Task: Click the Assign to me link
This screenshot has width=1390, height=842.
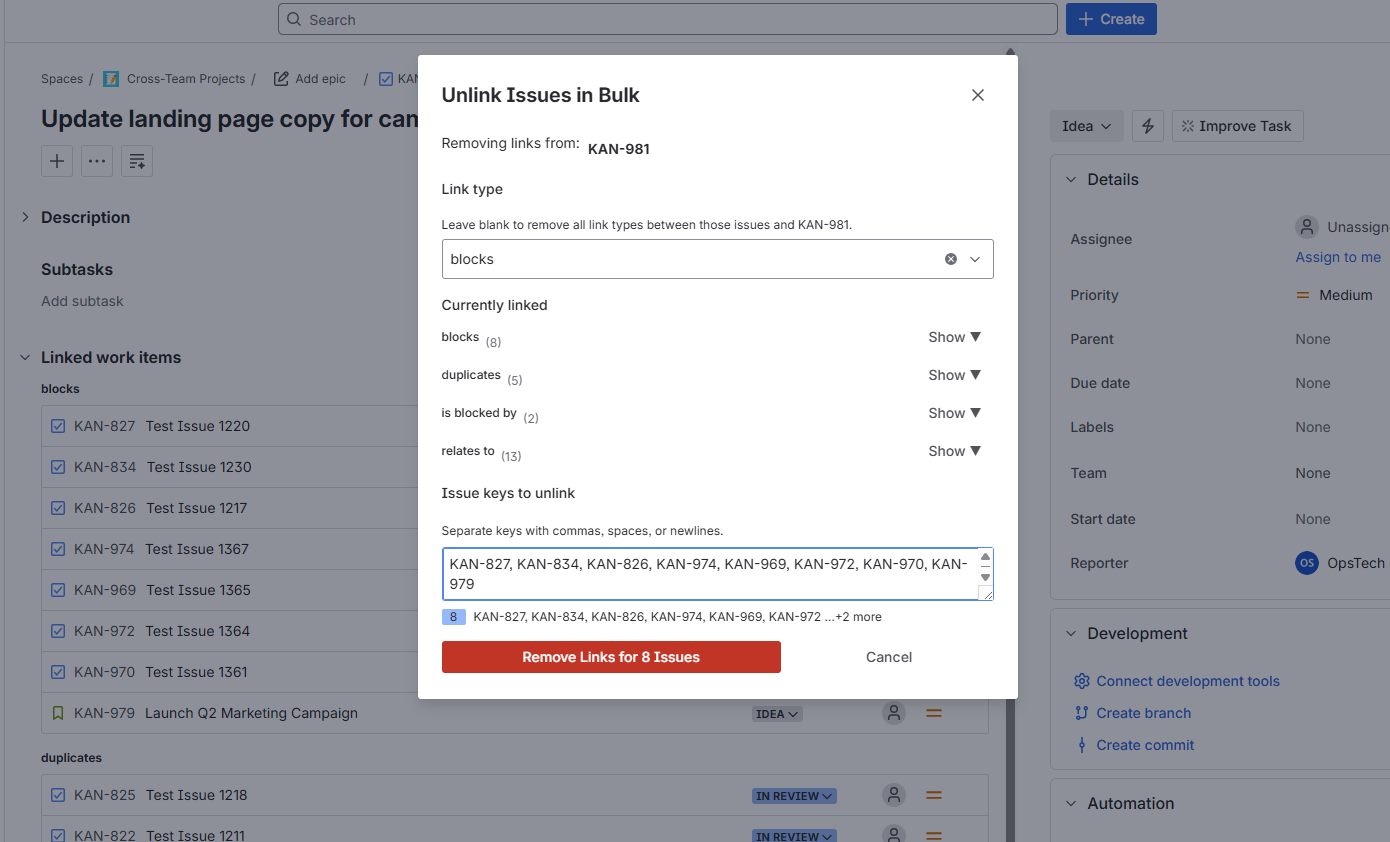Action: click(x=1338, y=256)
